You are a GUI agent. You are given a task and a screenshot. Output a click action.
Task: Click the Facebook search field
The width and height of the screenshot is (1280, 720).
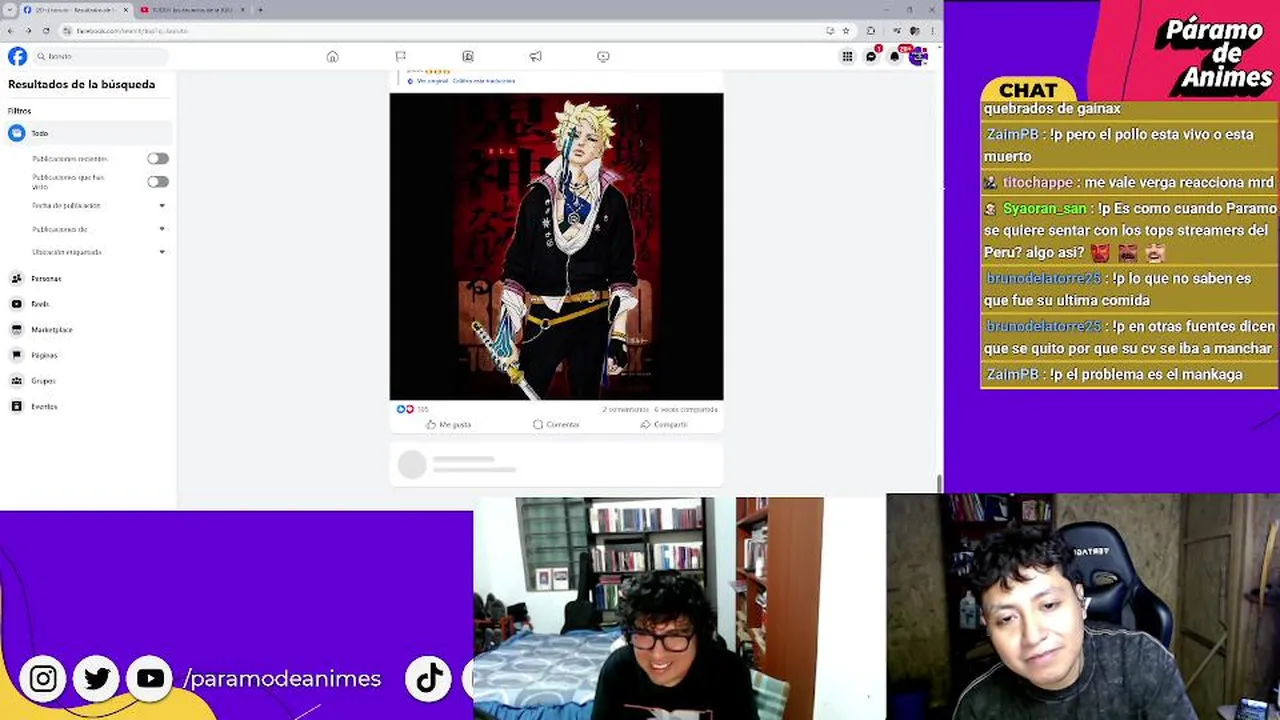(x=101, y=56)
